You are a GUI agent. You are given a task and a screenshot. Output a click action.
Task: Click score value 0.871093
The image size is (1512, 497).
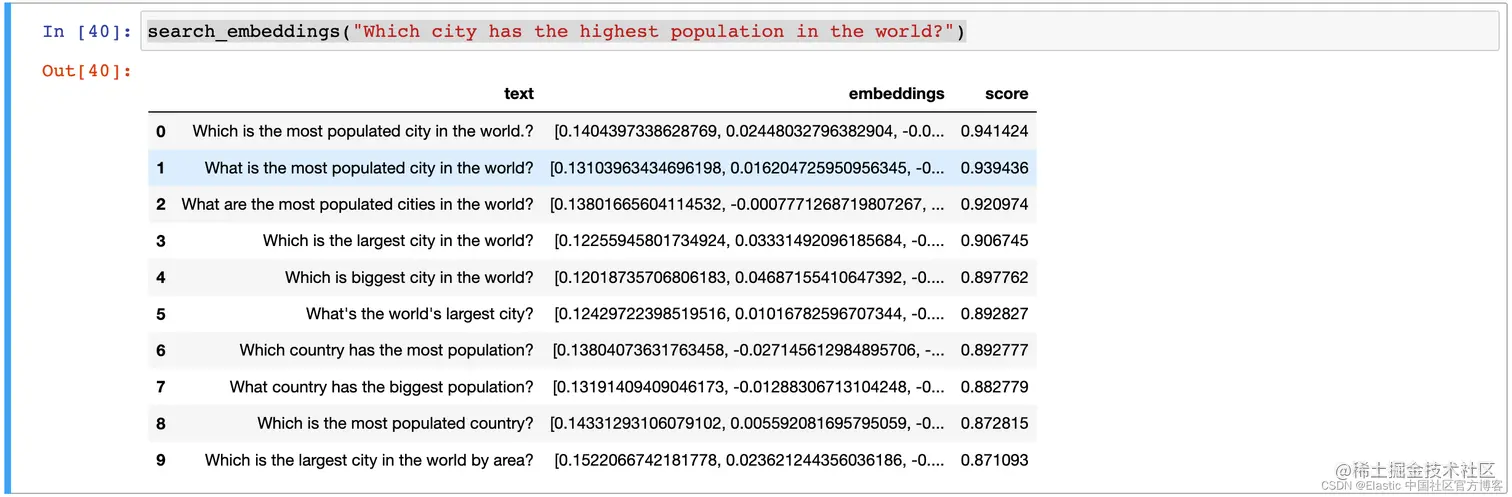995,460
